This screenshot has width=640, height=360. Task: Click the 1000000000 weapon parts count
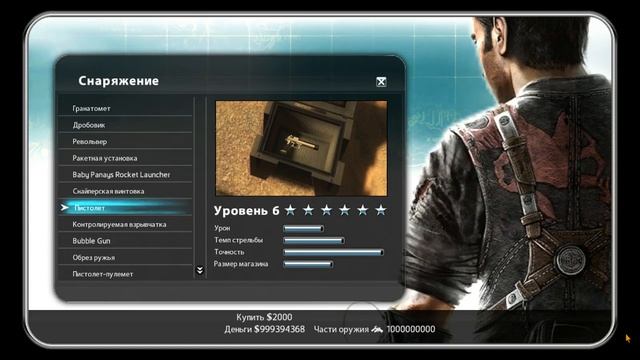click(411, 329)
